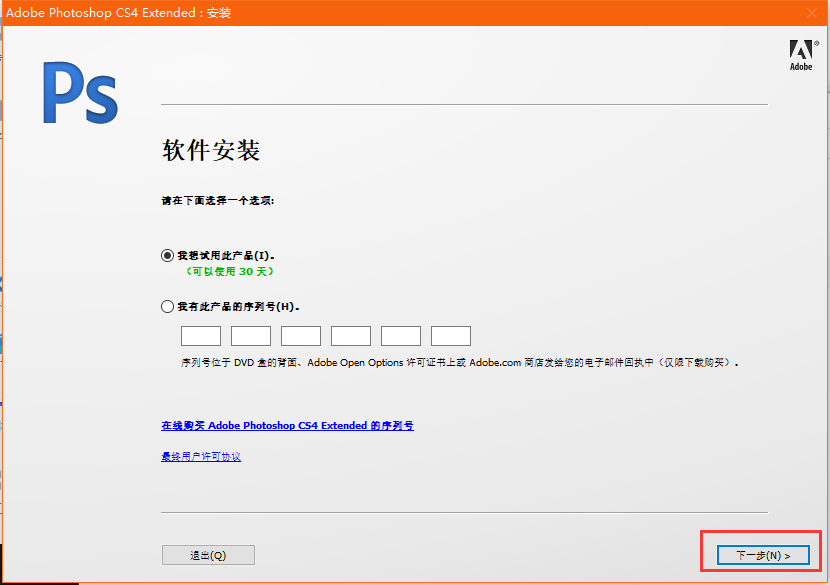Select the 我想试用此产品(I) trial radio button
The image size is (830, 585).
(x=167, y=255)
